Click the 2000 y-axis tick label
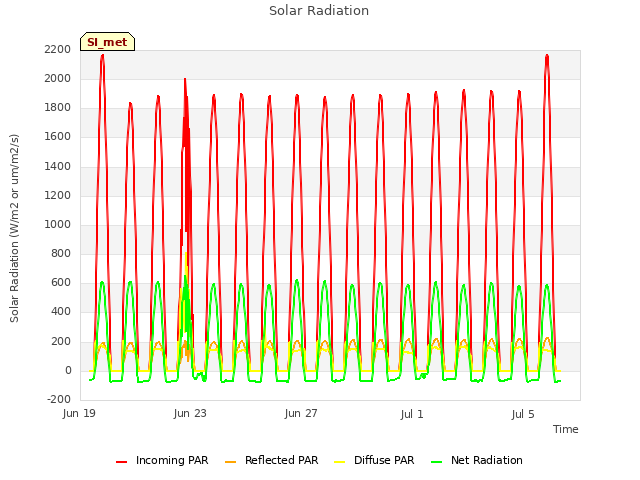Image resolution: width=640 pixels, height=480 pixels. coord(58,79)
